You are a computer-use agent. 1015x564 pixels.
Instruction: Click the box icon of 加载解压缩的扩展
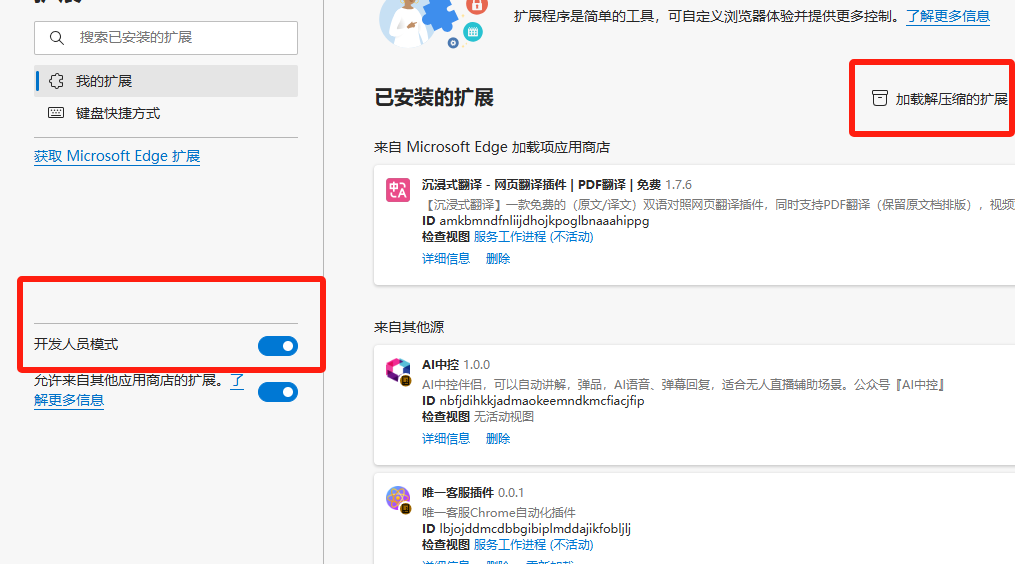tap(879, 98)
